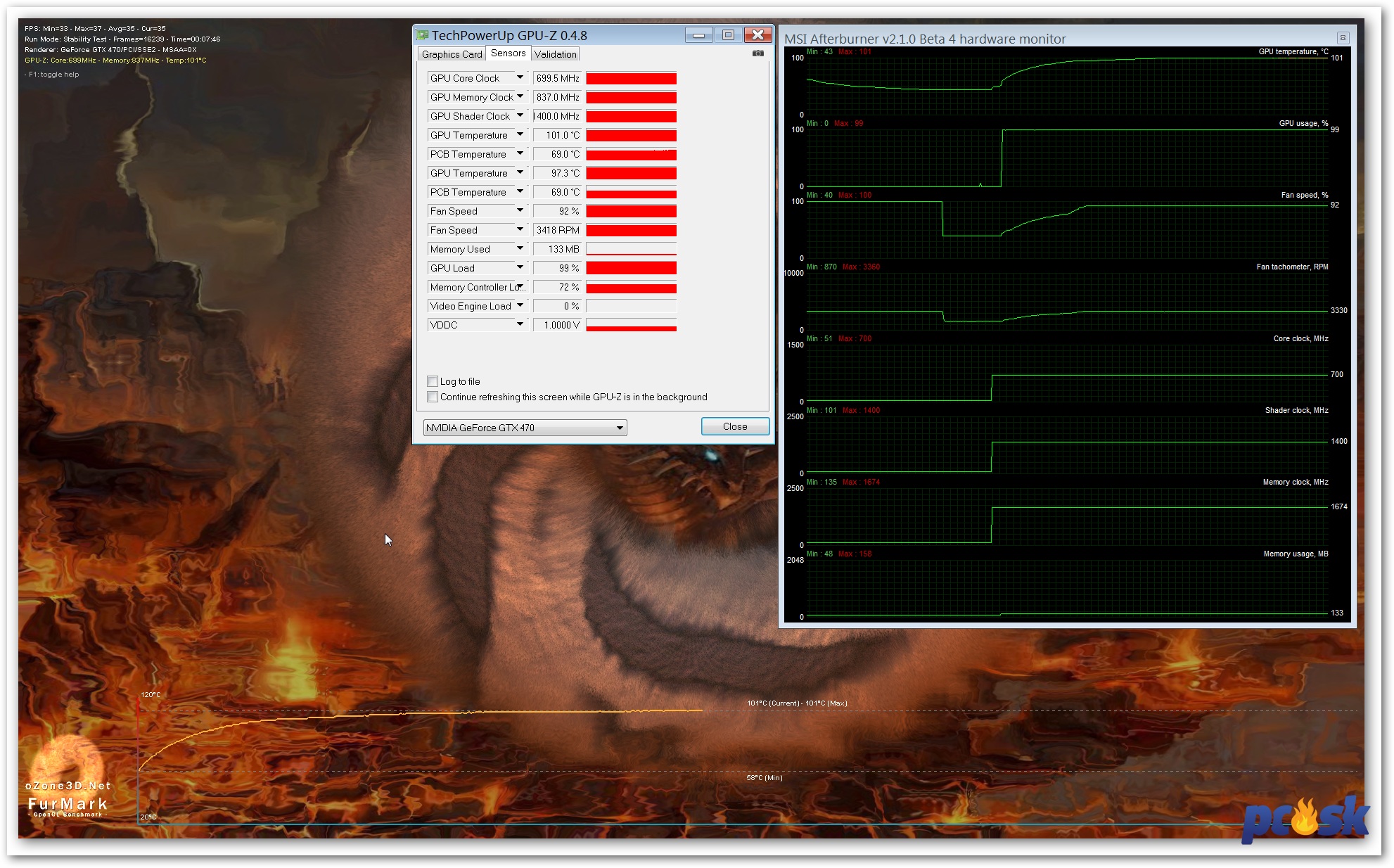Open the NVIDIA GeForce GTX 470 selector
Screen dimensions: 1394x868
point(525,428)
